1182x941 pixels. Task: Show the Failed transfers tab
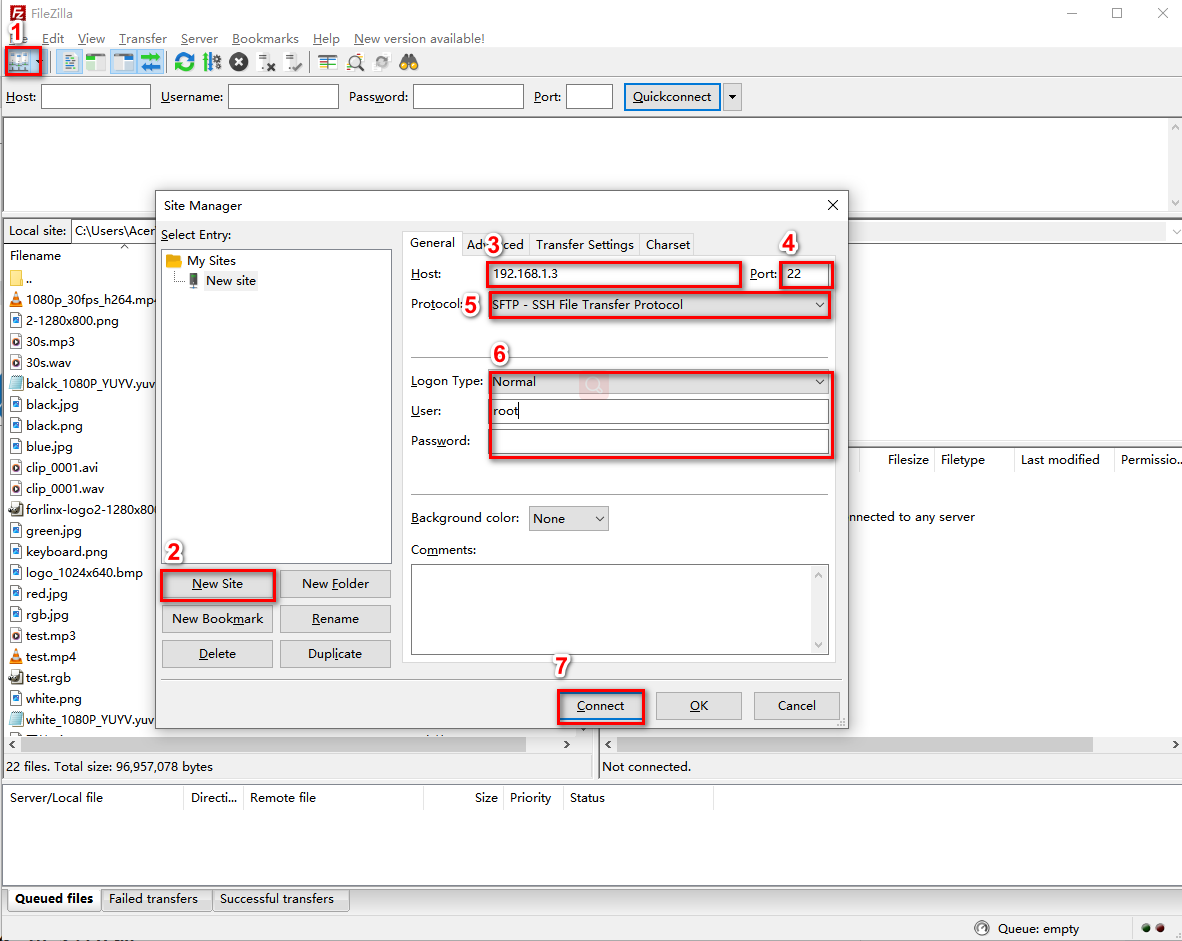(153, 898)
